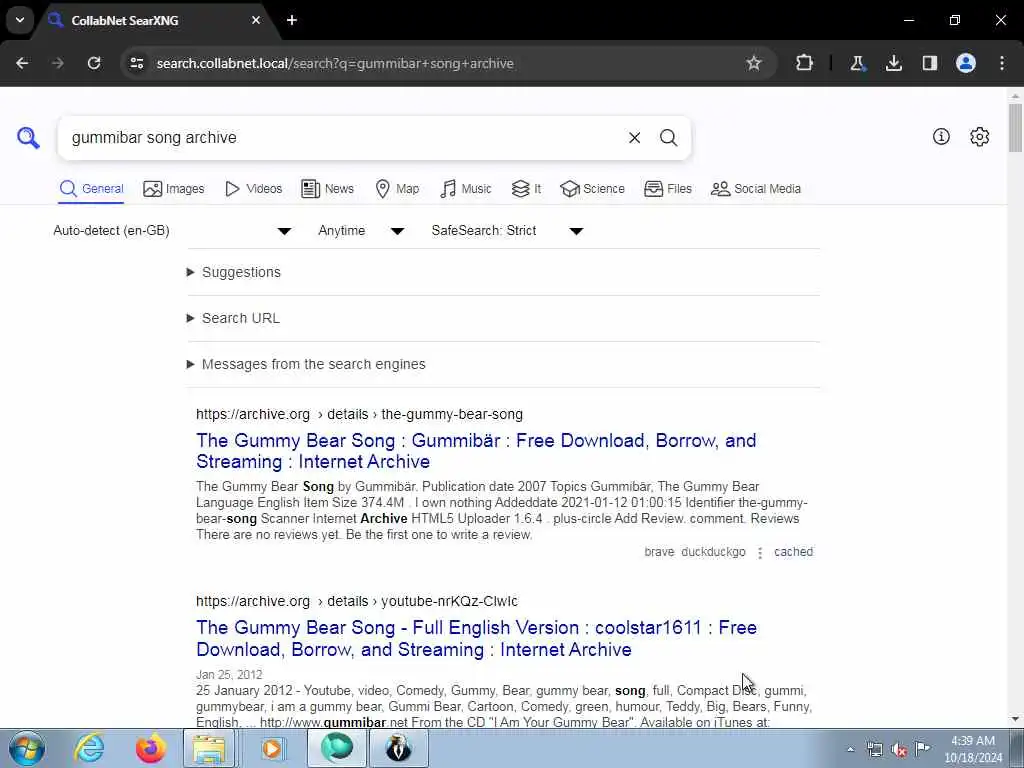Click archive.org the-gummy-bear-song URL
This screenshot has height=768, width=1024.
359,415
